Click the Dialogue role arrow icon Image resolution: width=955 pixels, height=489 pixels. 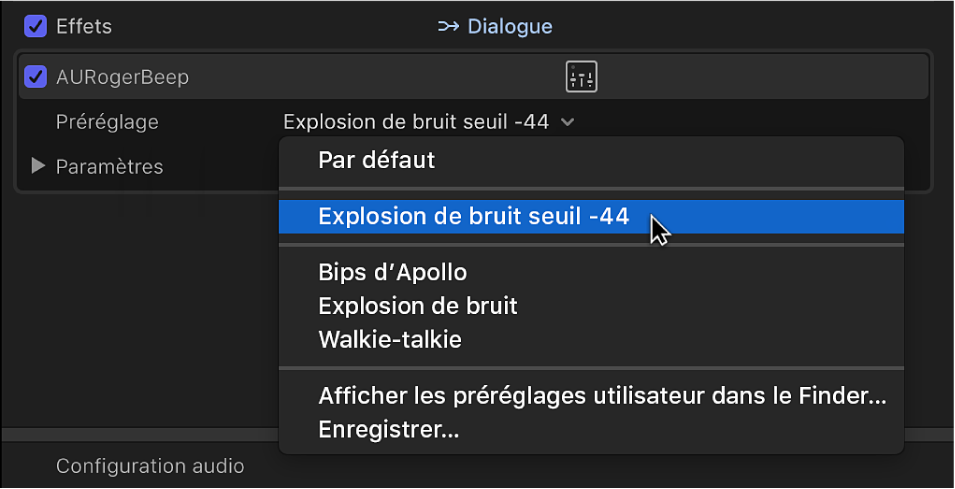pyautogui.click(x=448, y=27)
